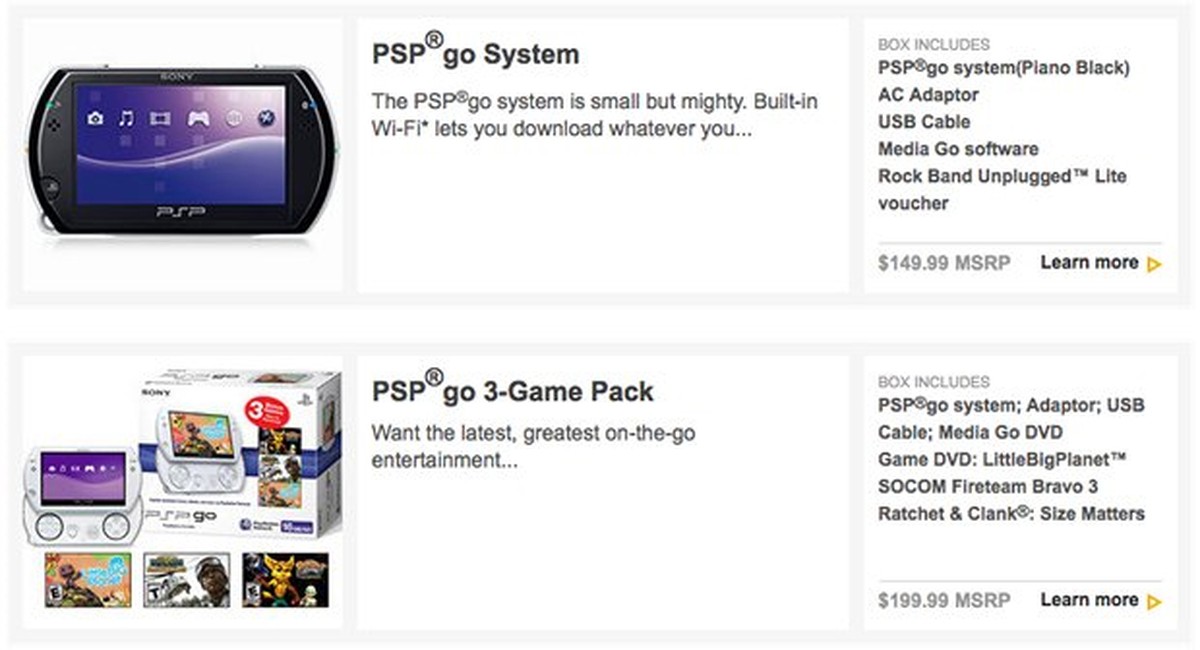The height and width of the screenshot is (650, 1200).
Task: Select the PSP go System product title
Action: pos(475,54)
